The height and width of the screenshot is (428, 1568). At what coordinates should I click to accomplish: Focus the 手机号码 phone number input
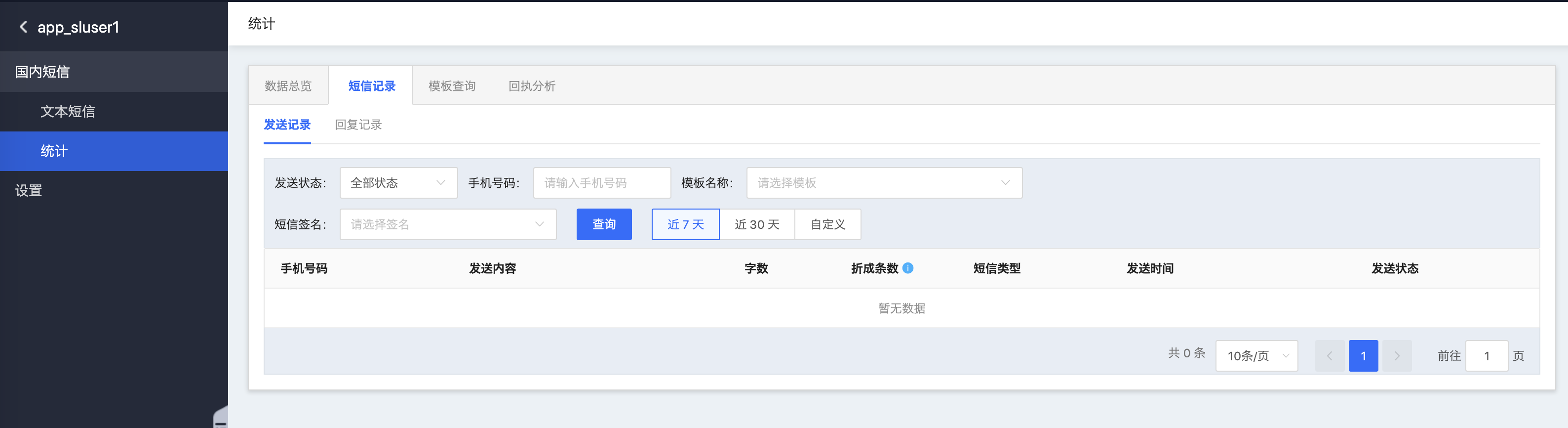click(x=602, y=183)
